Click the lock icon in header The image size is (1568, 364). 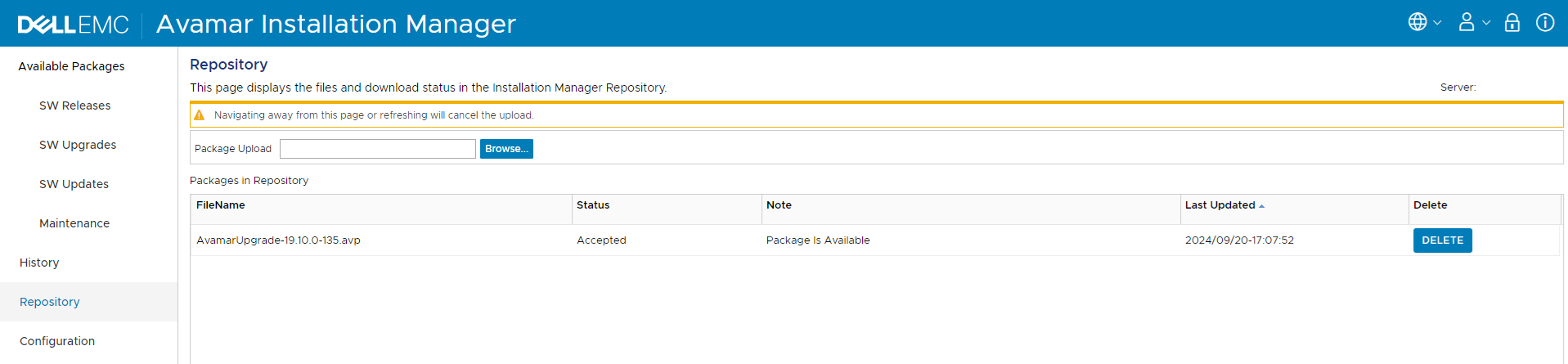pos(1512,22)
